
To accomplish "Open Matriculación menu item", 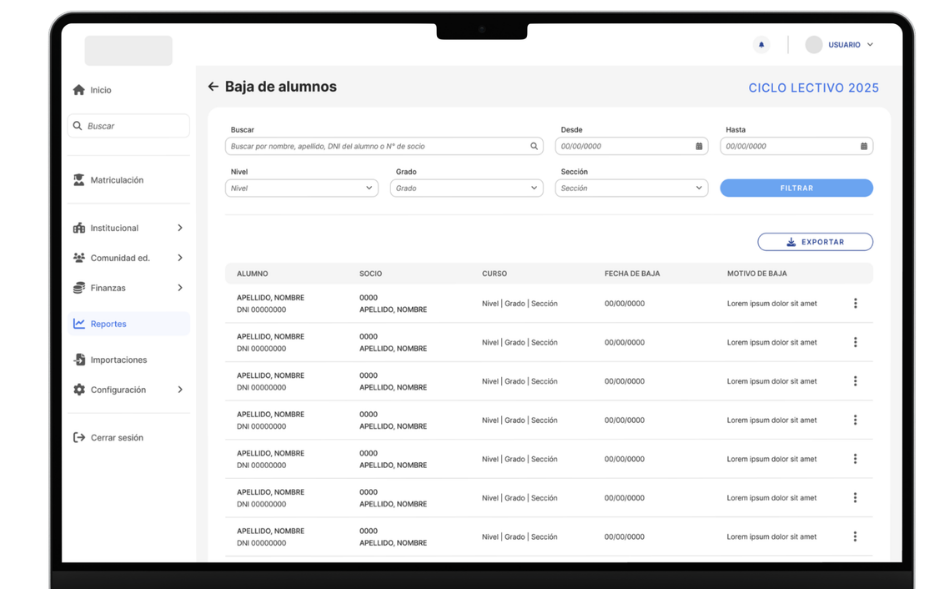I will pyautogui.click(x=117, y=180).
